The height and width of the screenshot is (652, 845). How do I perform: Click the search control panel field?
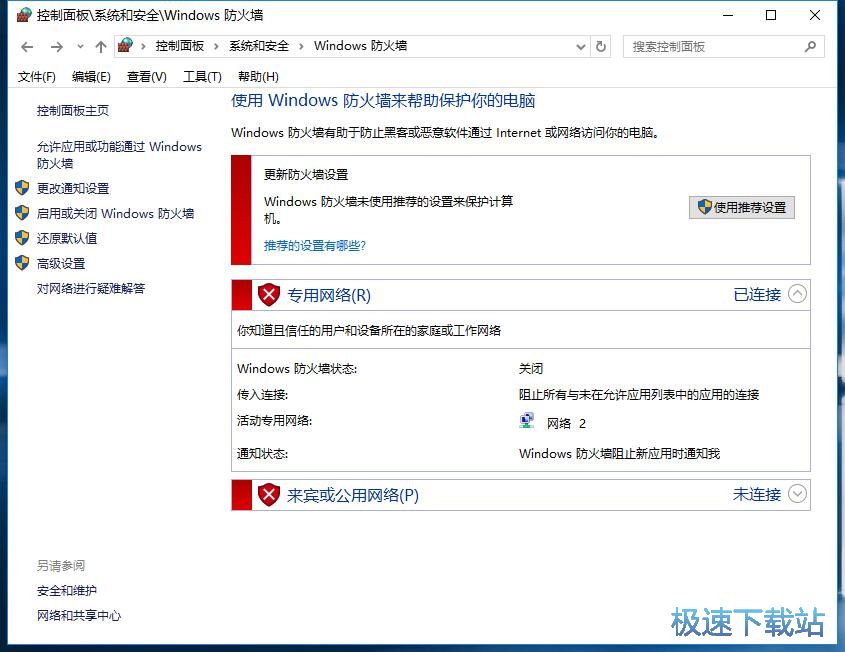coord(723,47)
